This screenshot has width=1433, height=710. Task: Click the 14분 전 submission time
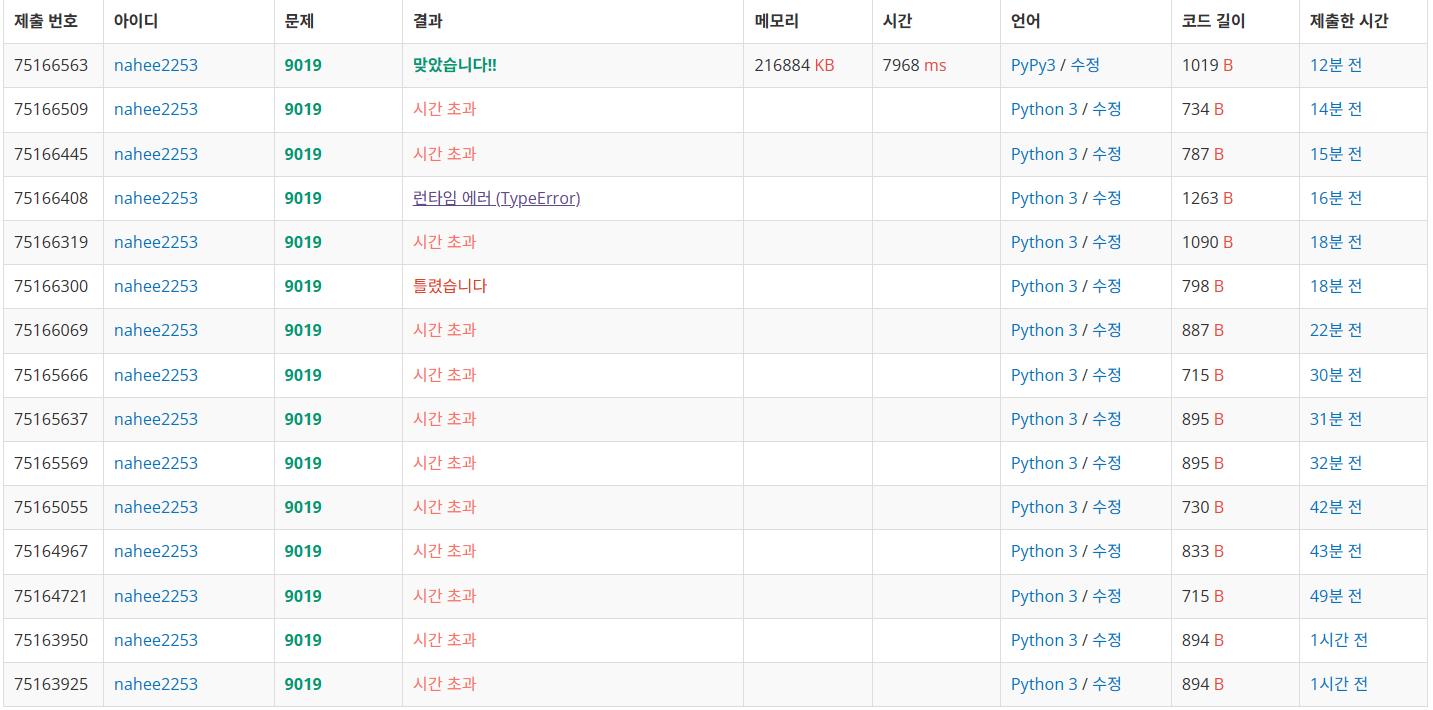pos(1336,109)
